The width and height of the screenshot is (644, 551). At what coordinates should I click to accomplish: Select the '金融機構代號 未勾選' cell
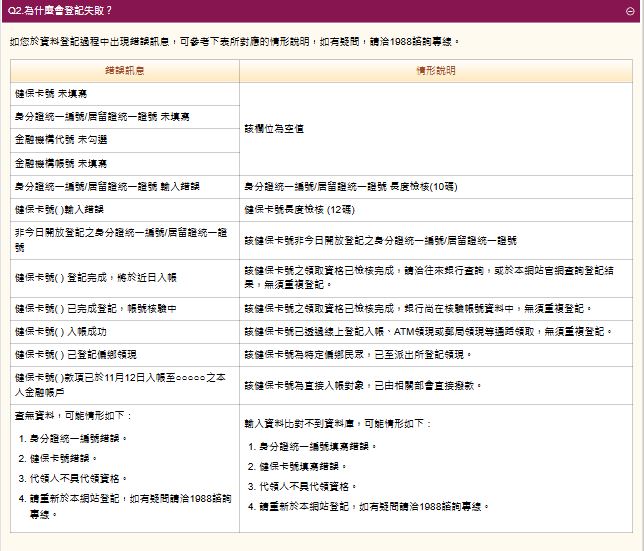pyautogui.click(x=125, y=140)
